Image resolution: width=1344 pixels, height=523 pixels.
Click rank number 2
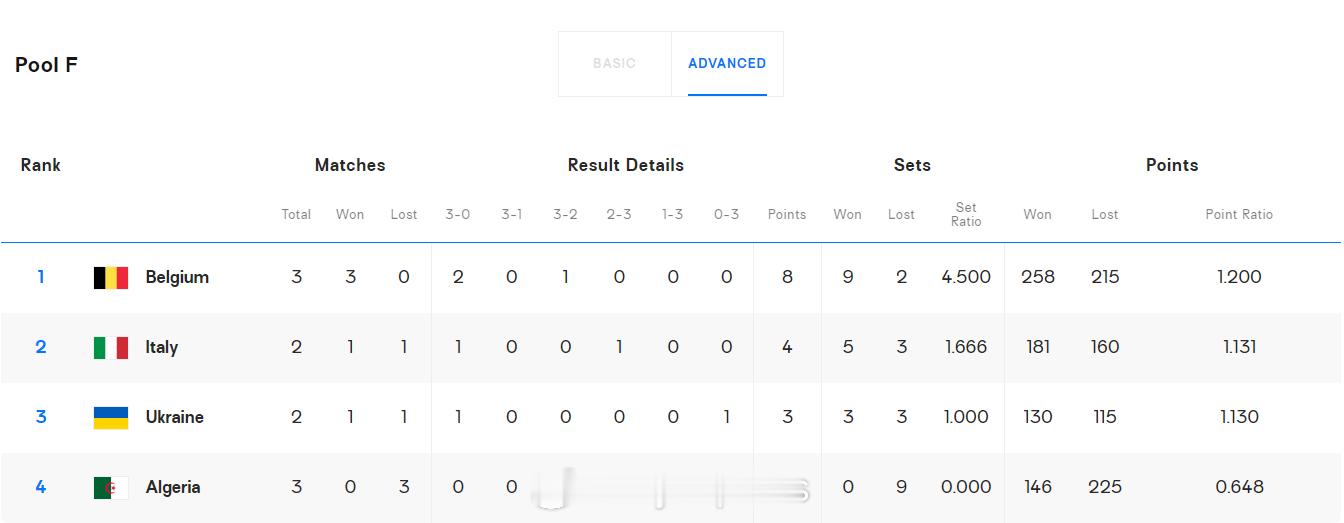point(41,347)
